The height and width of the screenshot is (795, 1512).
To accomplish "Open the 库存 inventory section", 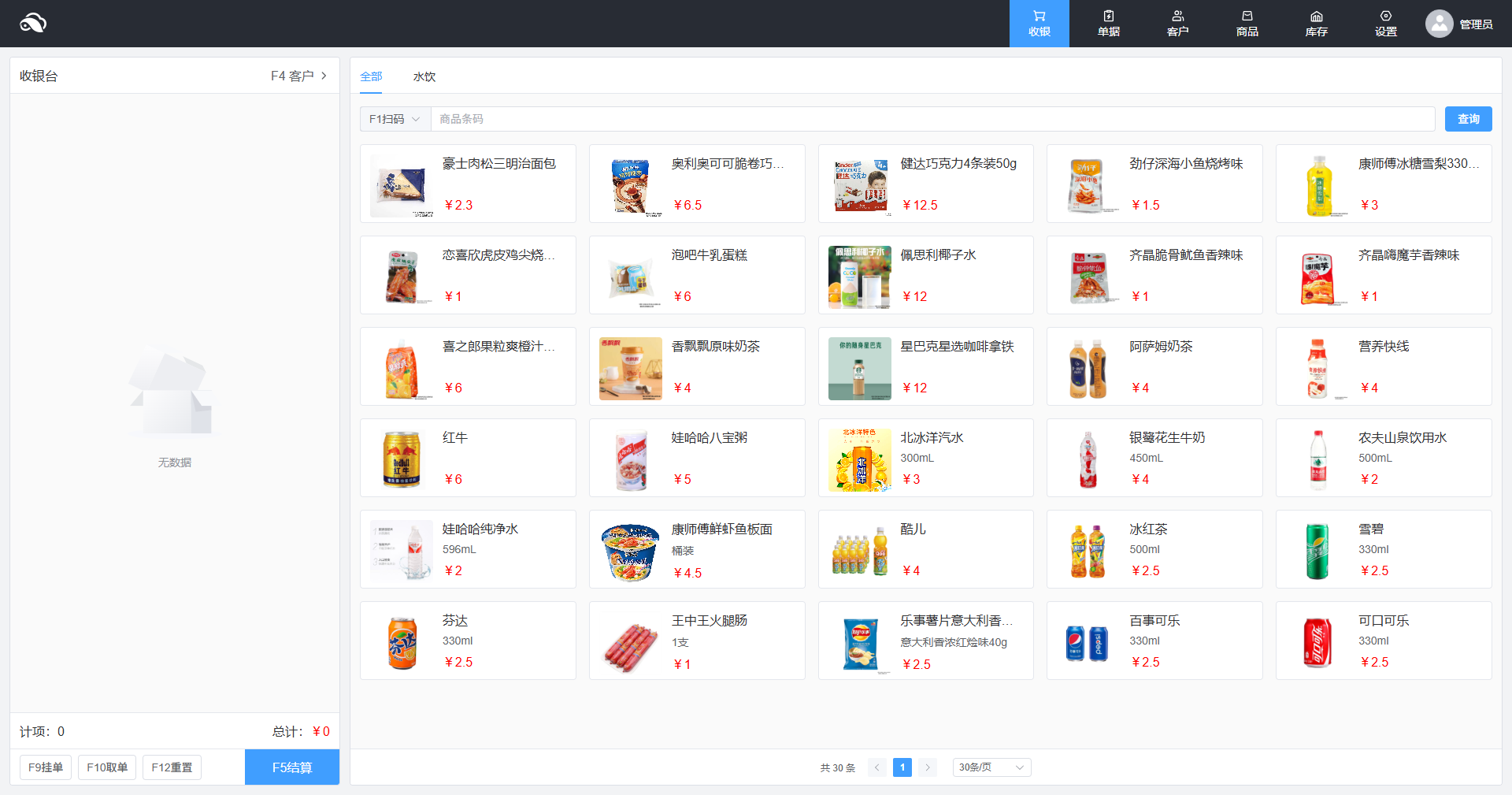I will pos(1316,24).
